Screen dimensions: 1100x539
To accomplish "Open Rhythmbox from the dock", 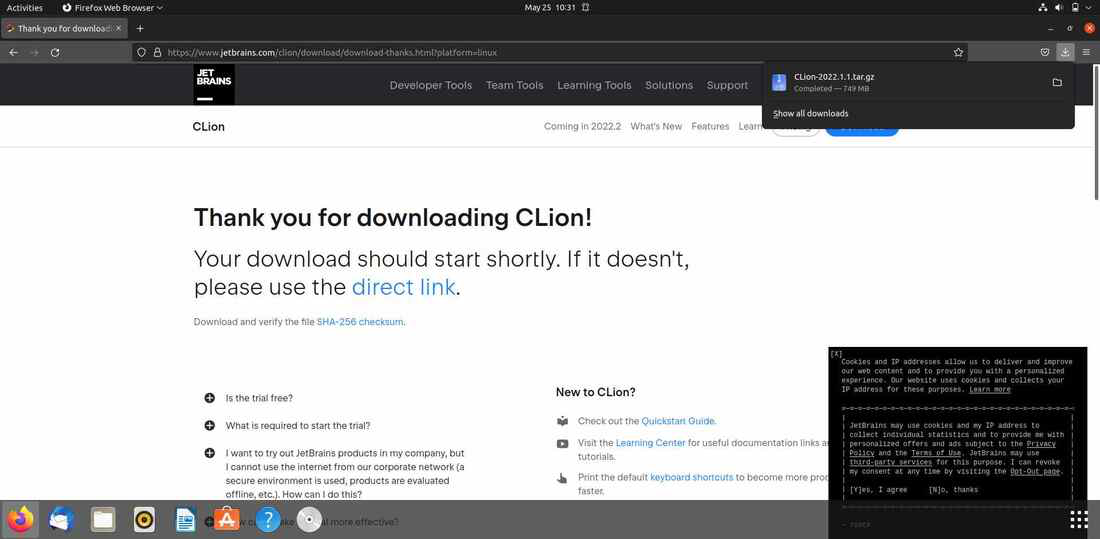I will (144, 520).
